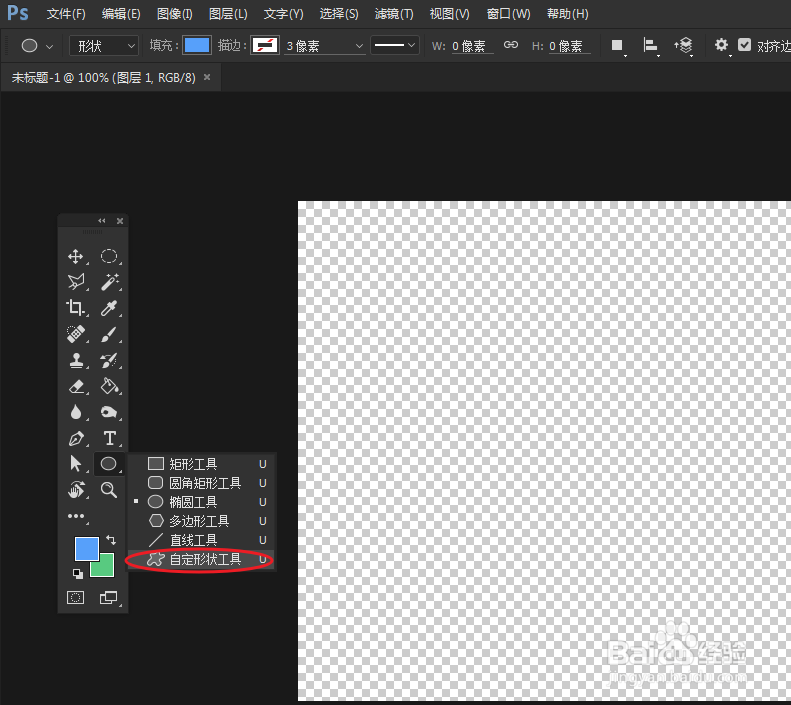This screenshot has width=791, height=705.
Task: Click the H height input field
Action: click(570, 46)
